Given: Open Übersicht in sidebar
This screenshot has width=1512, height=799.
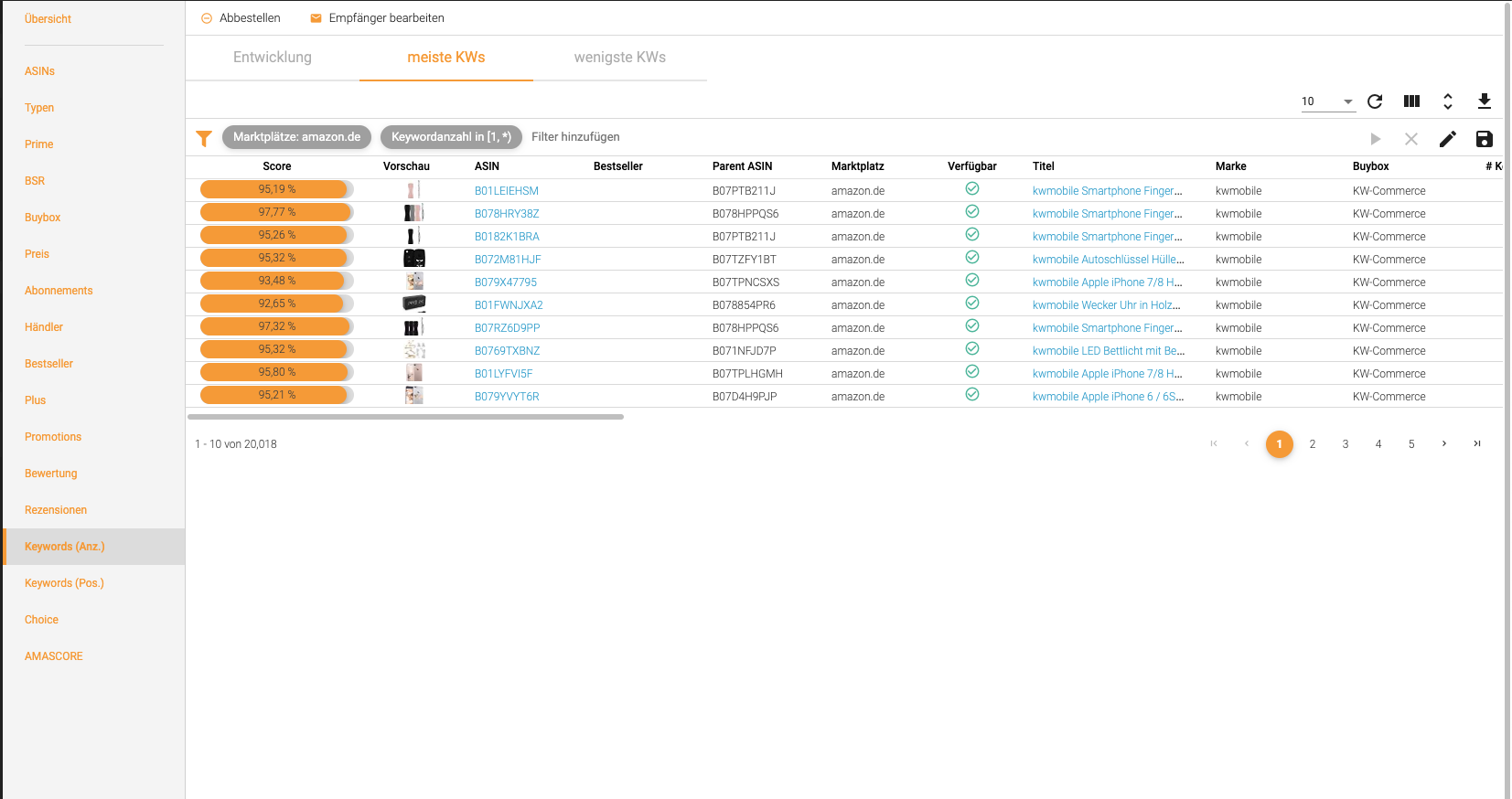Looking at the screenshot, I should coord(48,19).
